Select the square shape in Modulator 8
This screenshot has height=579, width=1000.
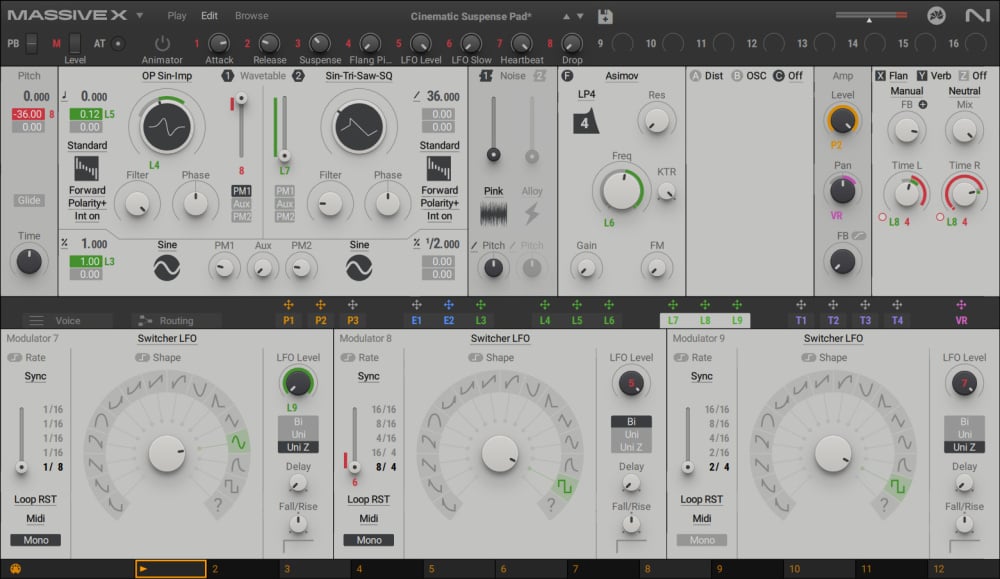pyautogui.click(x=564, y=487)
